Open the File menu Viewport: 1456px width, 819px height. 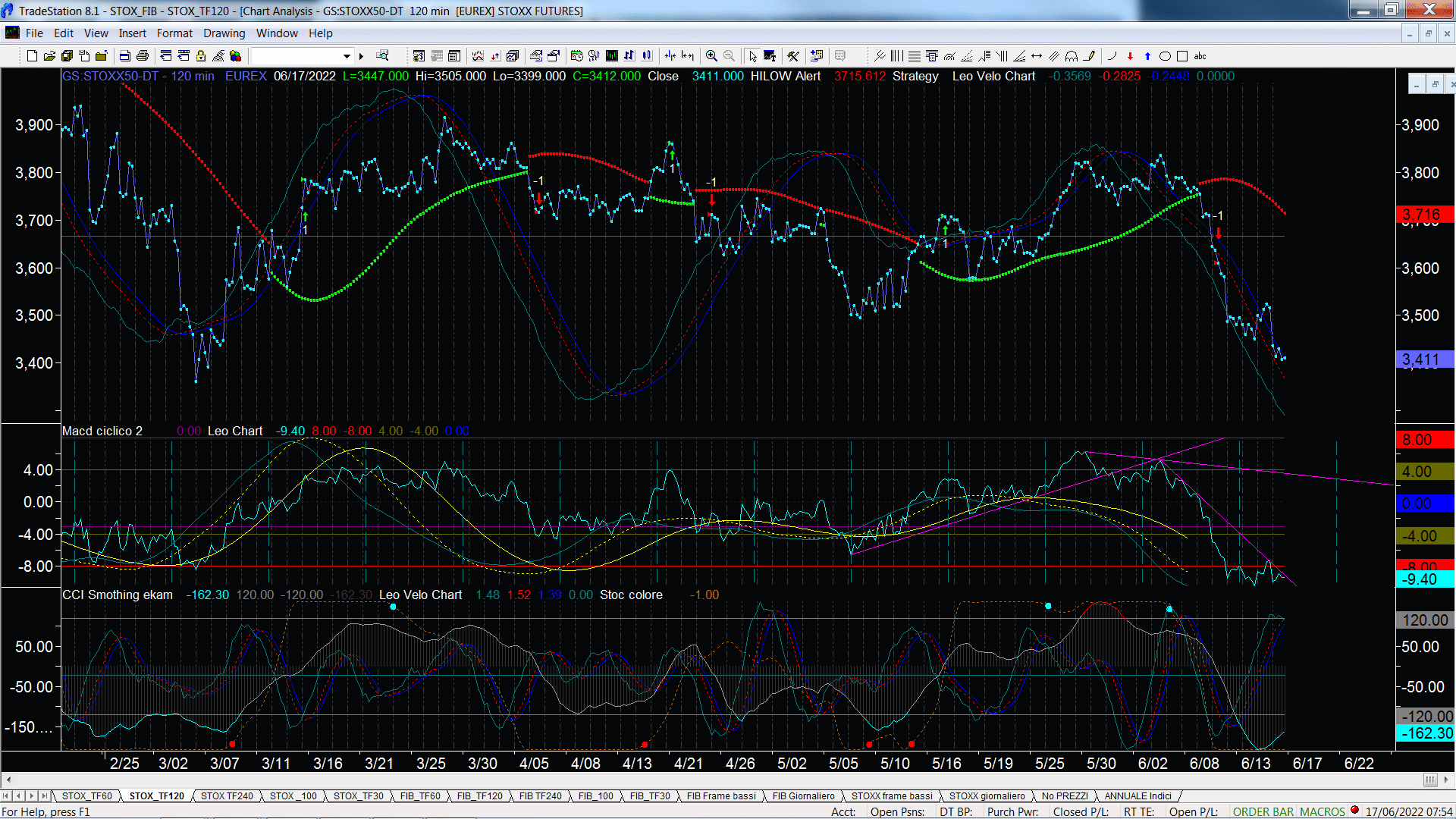(x=34, y=33)
